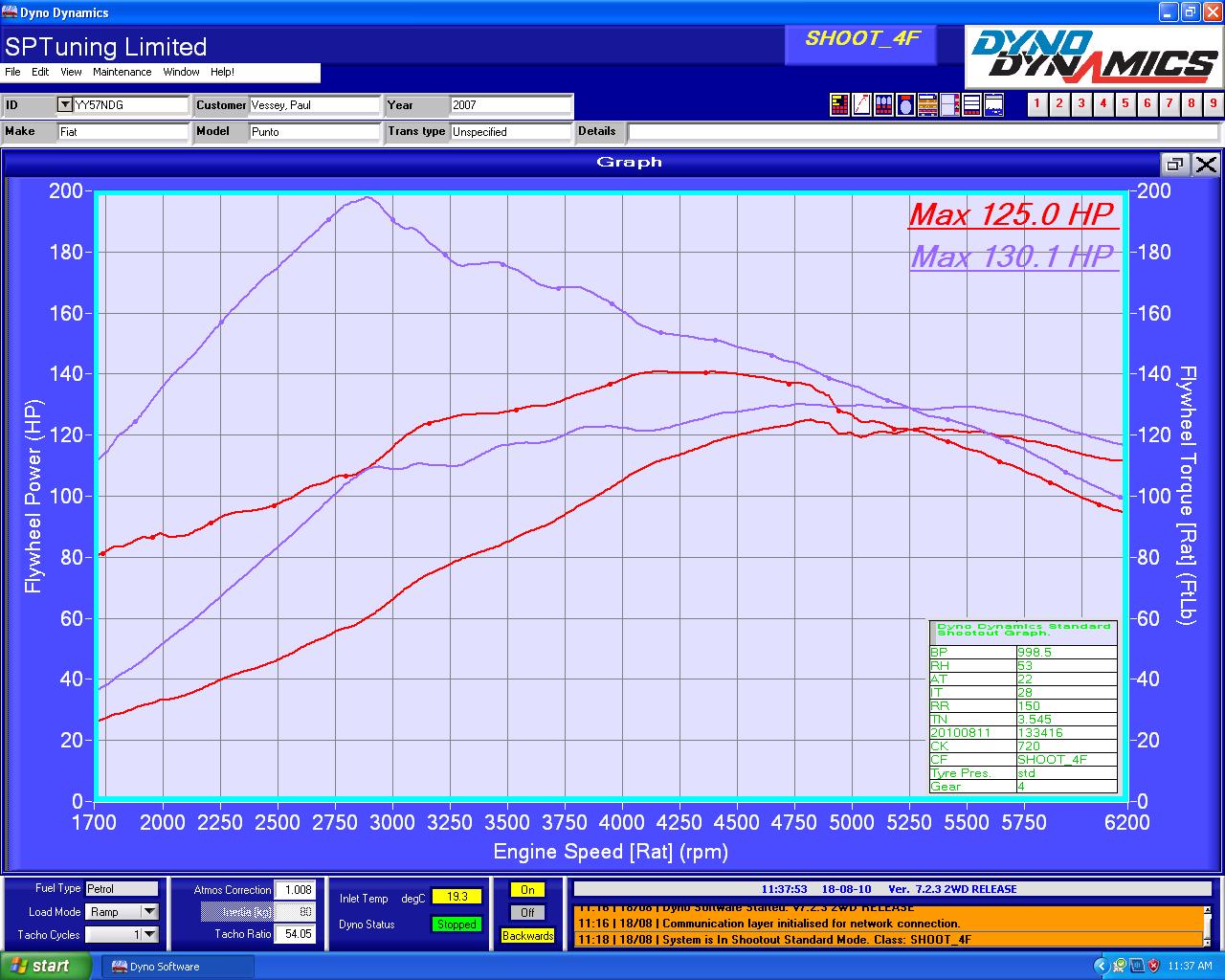
Task: Click the white horizontal-lines toolbar icon
Action: pyautogui.click(x=971, y=105)
